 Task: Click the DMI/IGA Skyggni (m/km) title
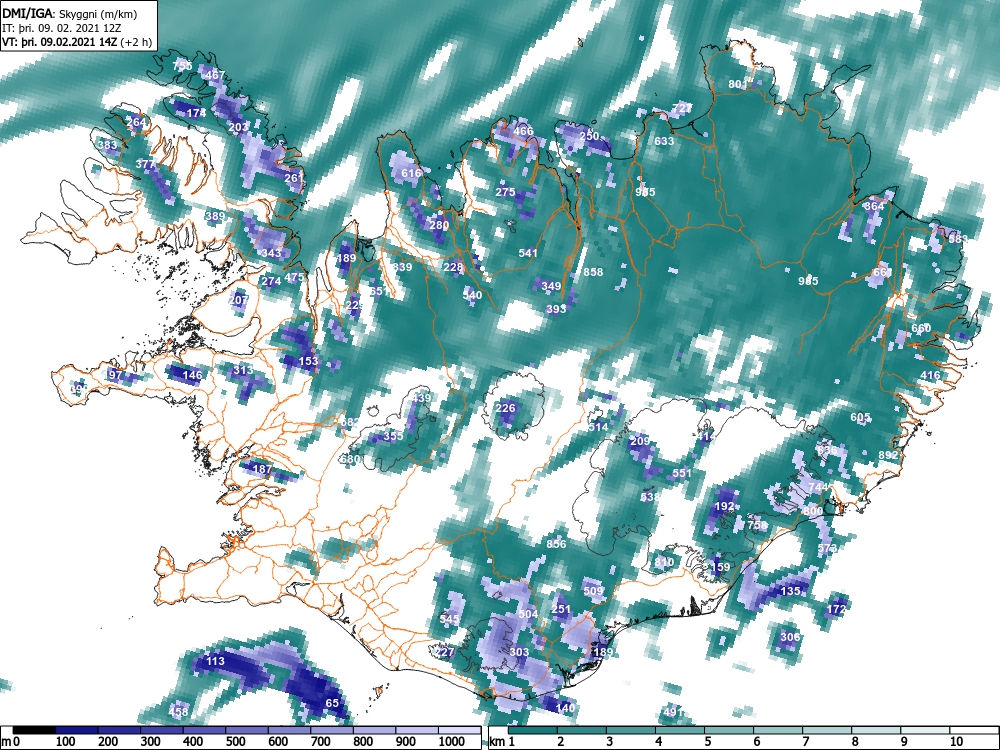[x=69, y=13]
